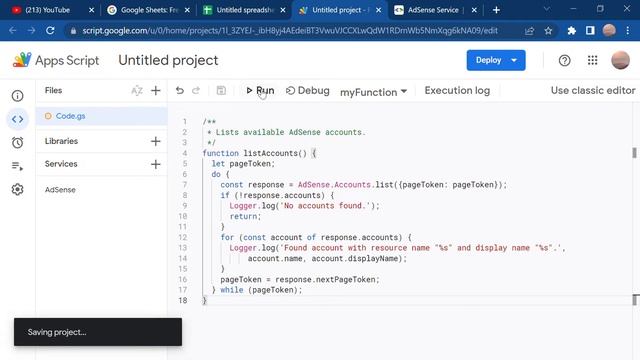Close the AdSense Service browser tab
640x360 pixels.
click(x=474, y=10)
